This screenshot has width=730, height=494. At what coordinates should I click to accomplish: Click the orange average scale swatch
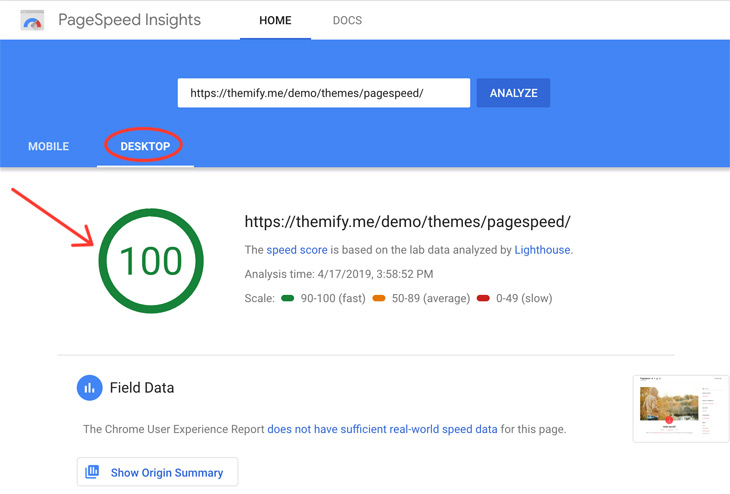(x=379, y=298)
